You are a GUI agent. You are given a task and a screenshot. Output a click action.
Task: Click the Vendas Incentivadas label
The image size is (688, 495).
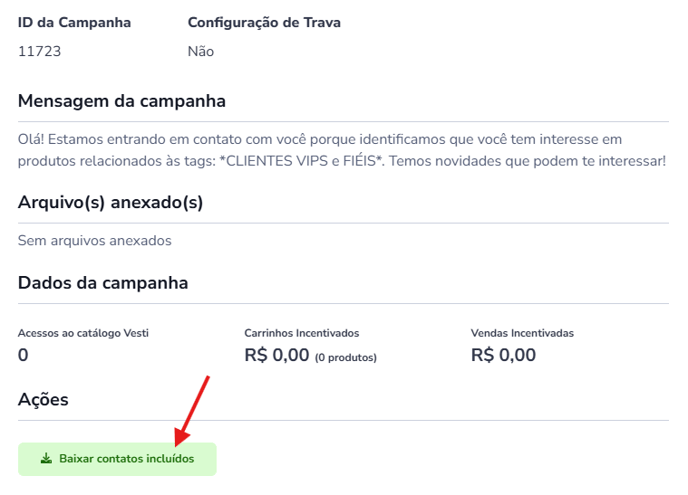coord(522,333)
